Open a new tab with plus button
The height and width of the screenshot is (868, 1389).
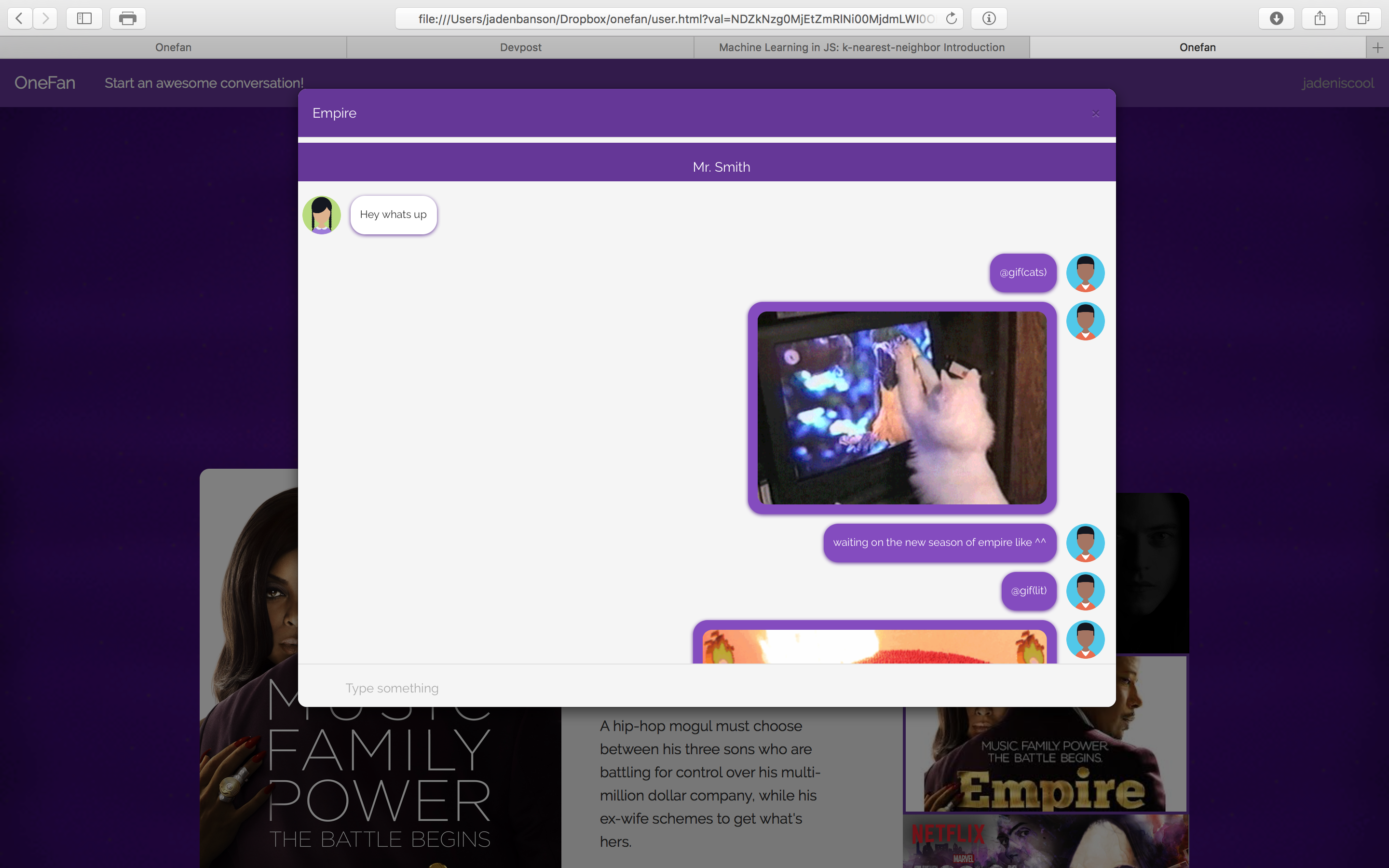coord(1377,48)
